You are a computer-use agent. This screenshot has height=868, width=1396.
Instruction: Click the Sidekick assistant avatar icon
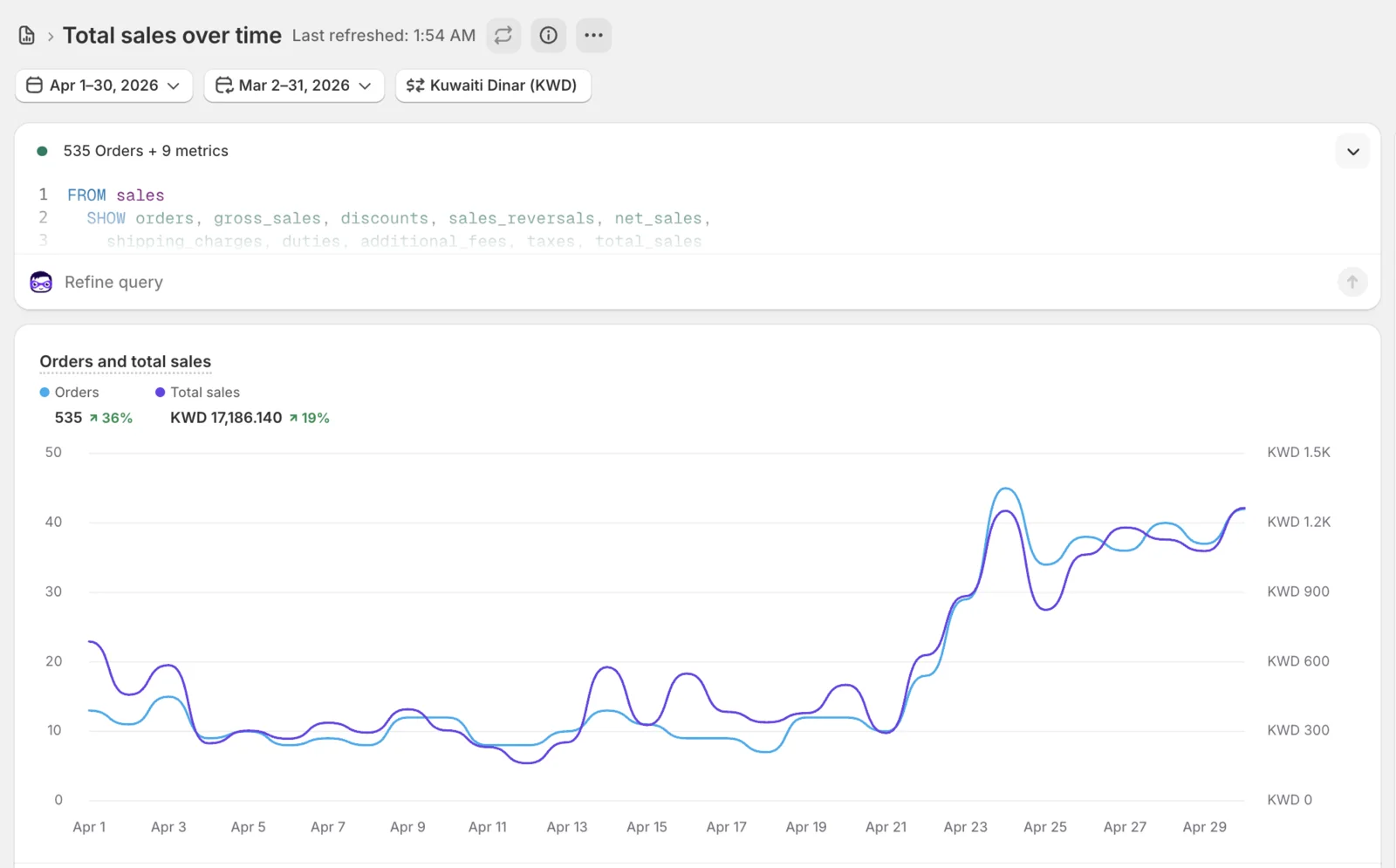tap(41, 282)
